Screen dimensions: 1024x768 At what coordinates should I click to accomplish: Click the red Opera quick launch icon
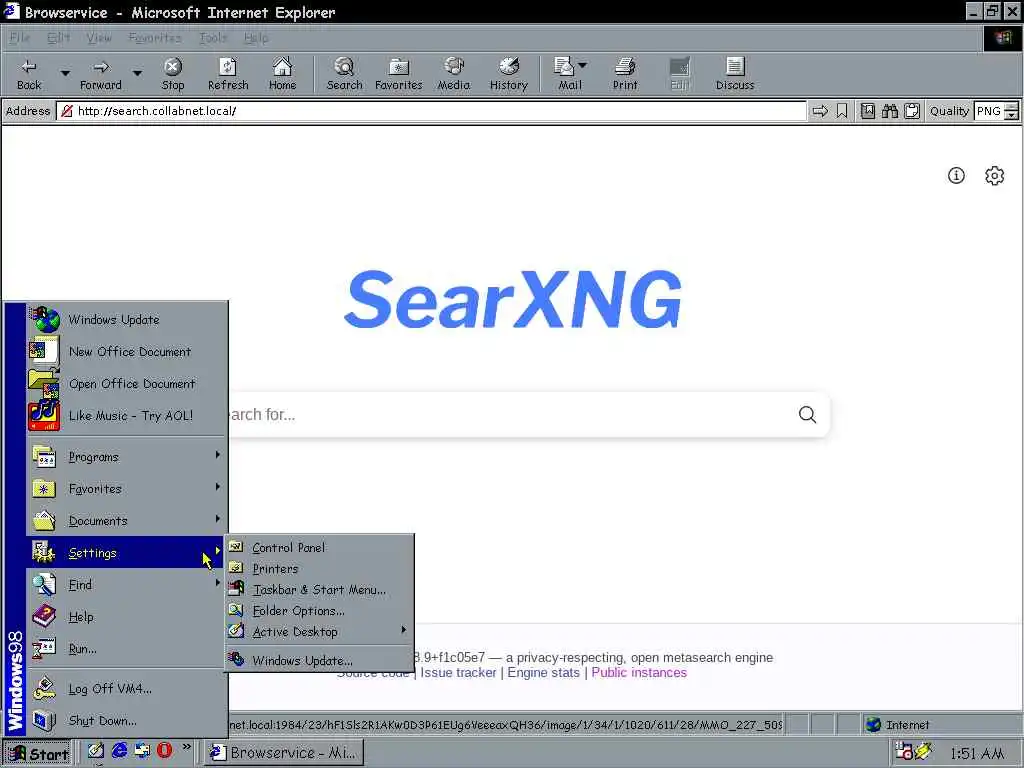coord(164,751)
